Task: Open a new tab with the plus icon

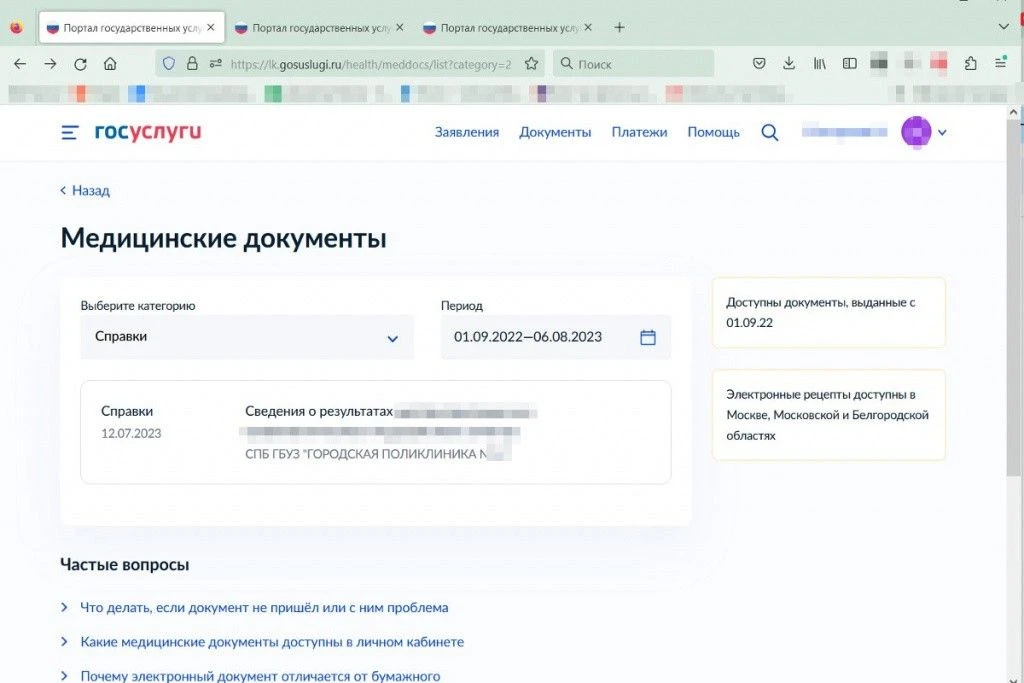Action: click(620, 27)
